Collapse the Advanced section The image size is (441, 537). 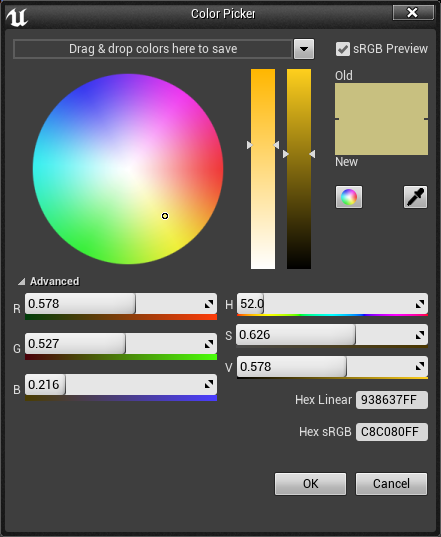point(22,282)
